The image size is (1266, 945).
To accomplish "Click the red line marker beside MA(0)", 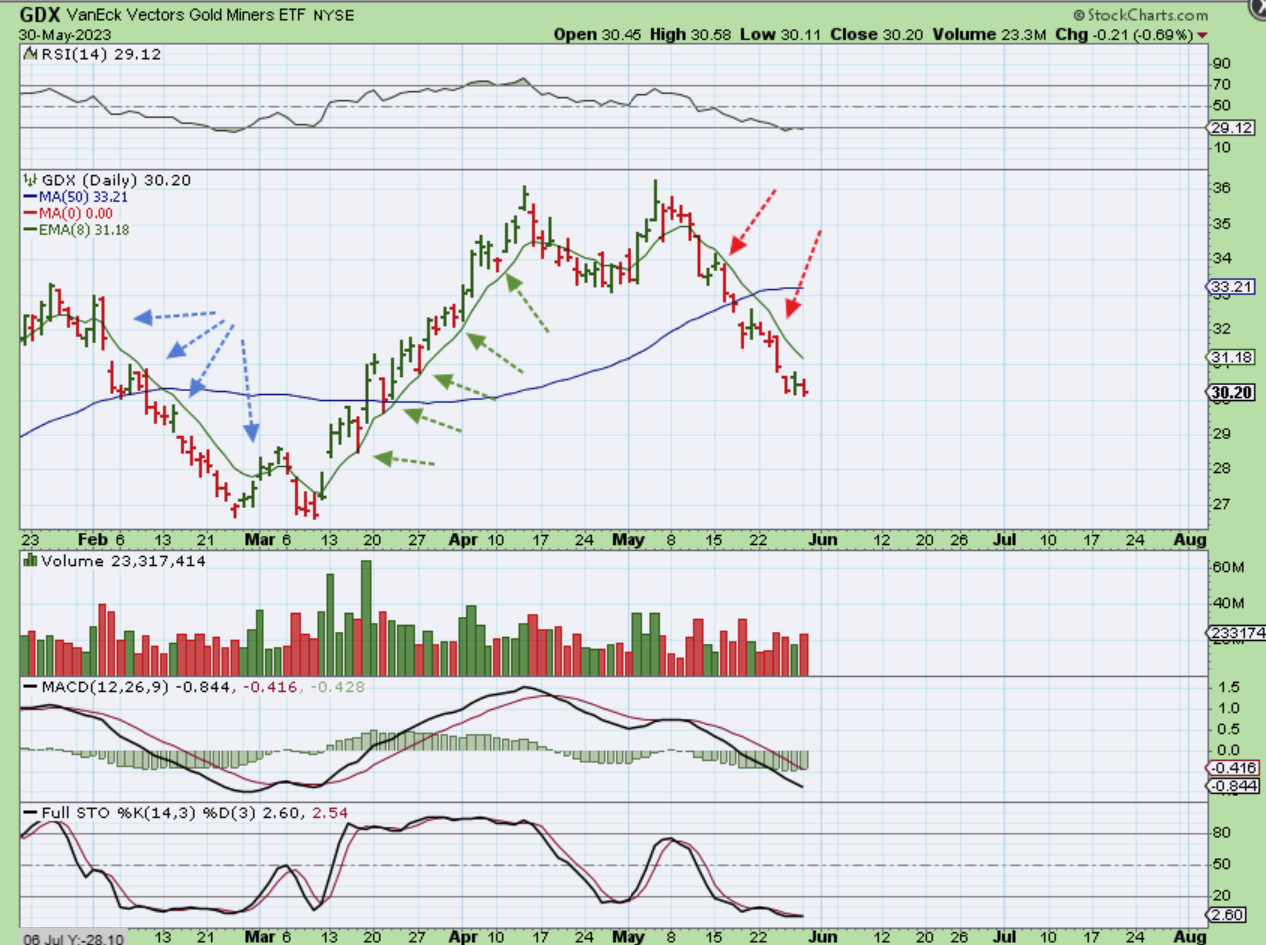I will pos(28,213).
